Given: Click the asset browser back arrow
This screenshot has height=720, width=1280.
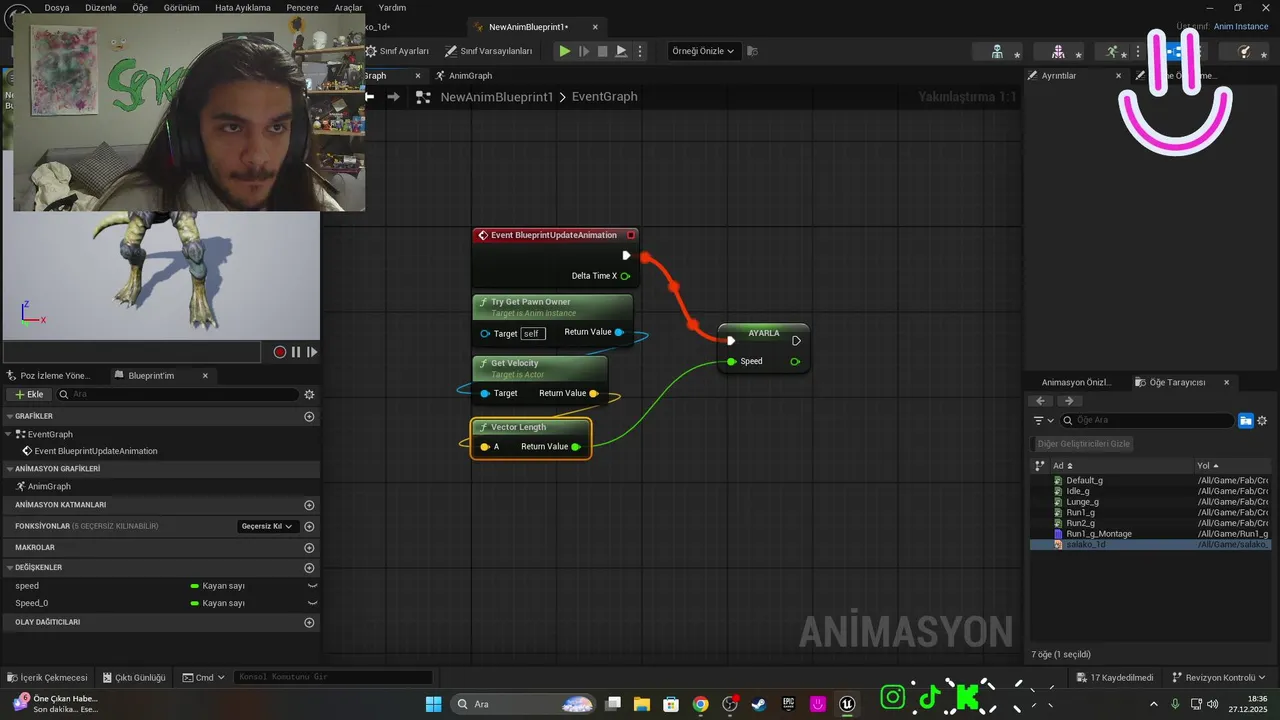Looking at the screenshot, I should pos(1041,401).
